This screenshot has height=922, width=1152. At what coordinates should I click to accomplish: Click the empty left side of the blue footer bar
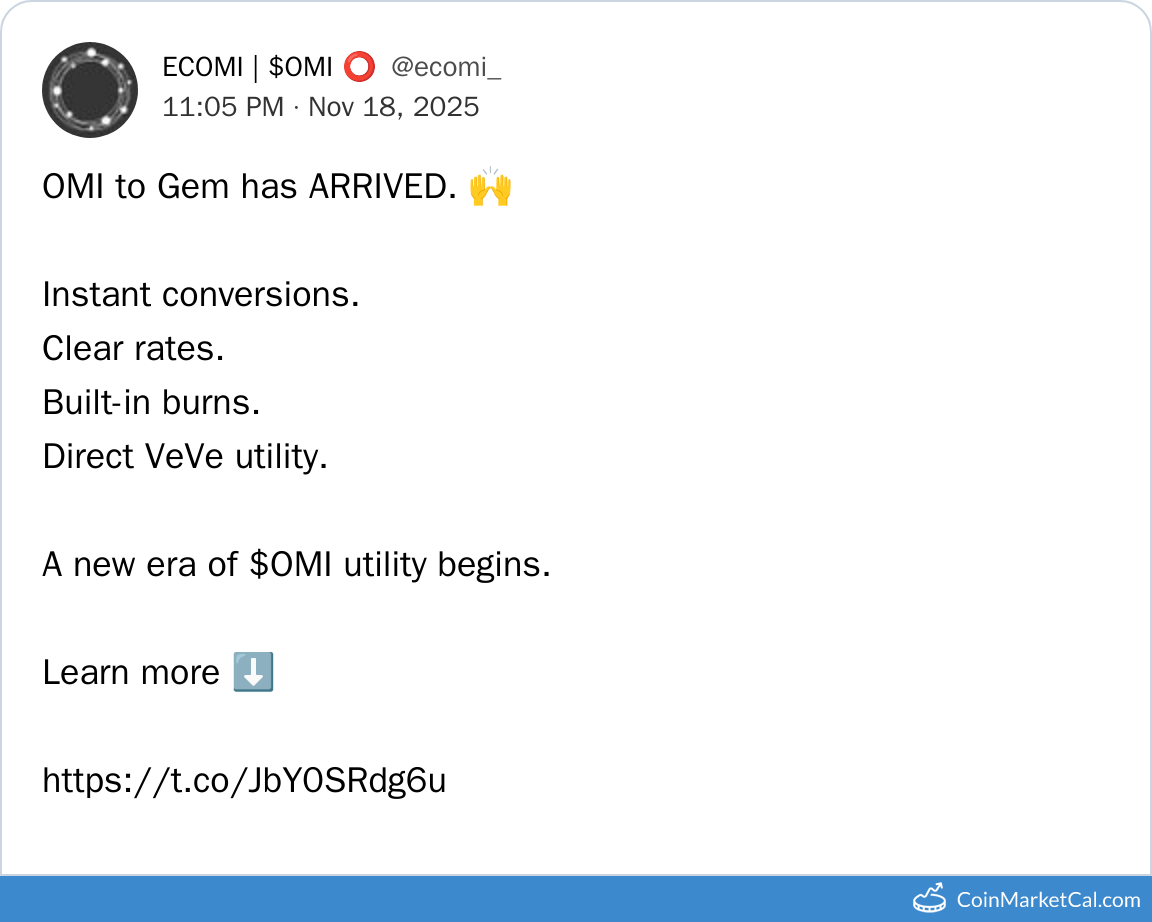[x=300, y=899]
